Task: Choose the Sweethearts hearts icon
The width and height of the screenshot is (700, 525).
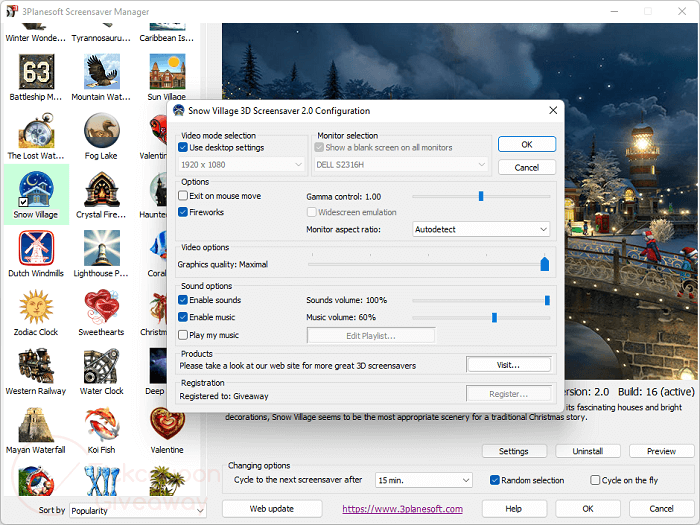Action: pos(101,307)
